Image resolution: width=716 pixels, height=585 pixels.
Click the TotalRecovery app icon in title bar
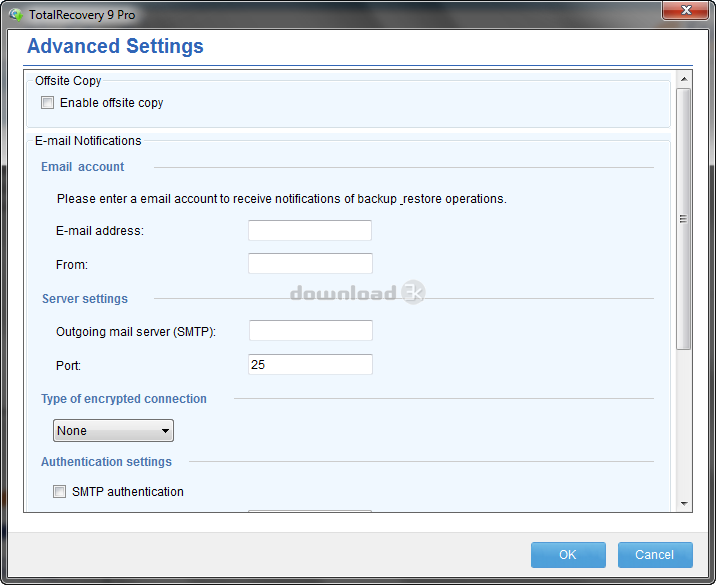pos(15,15)
